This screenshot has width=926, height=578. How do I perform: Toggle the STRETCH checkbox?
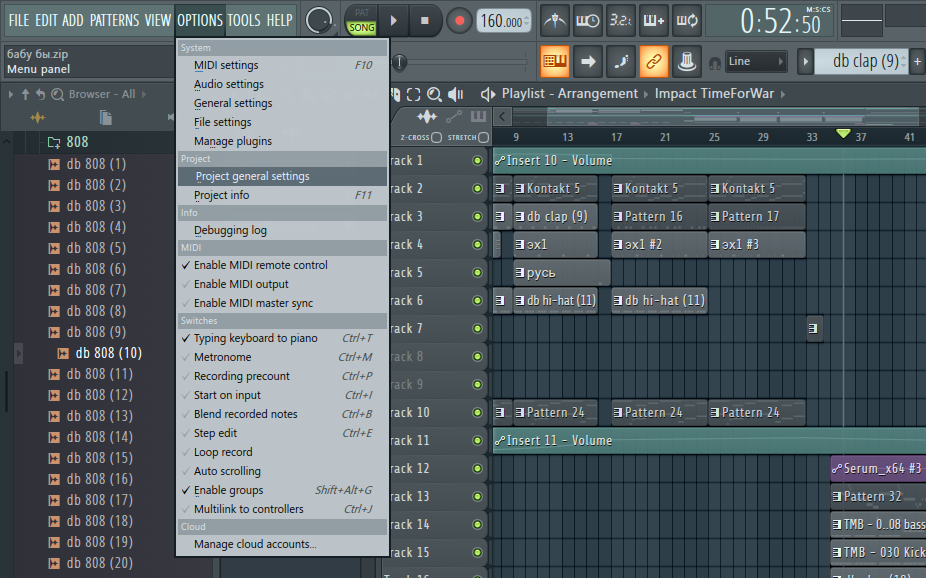point(484,138)
